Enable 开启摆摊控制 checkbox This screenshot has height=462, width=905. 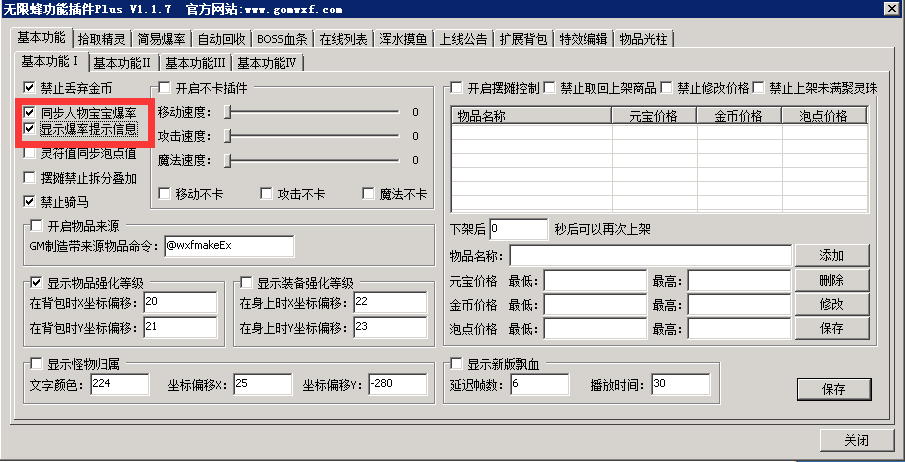(457, 88)
